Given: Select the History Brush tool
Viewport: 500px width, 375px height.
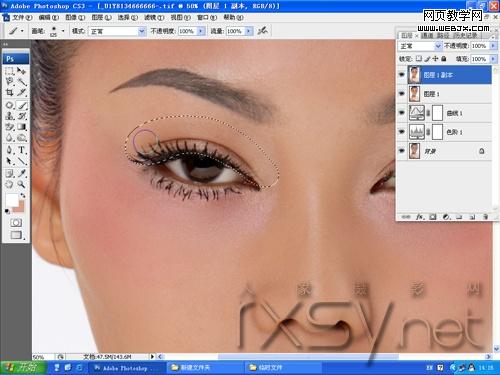Looking at the screenshot, I should coord(21,116).
